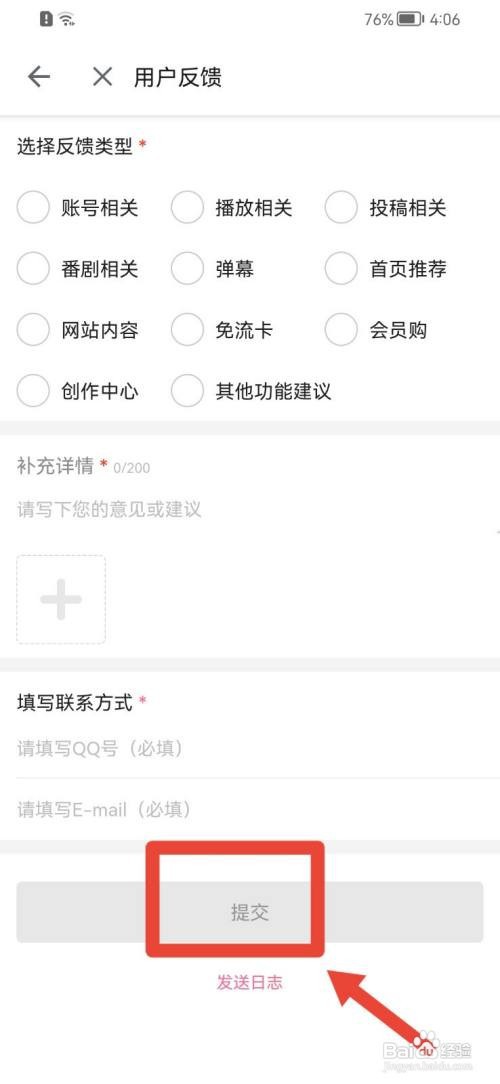500x1084 pixels.
Task: Select 创作中心 feedback type
Action: [33, 391]
